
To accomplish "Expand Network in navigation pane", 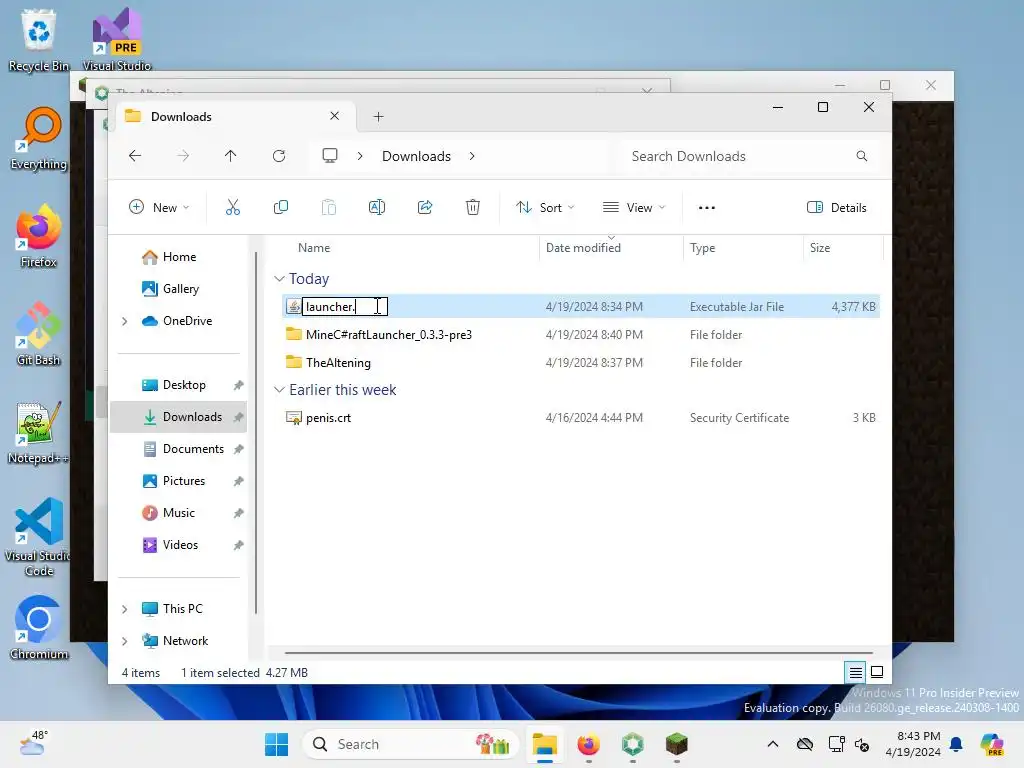I will click(125, 641).
